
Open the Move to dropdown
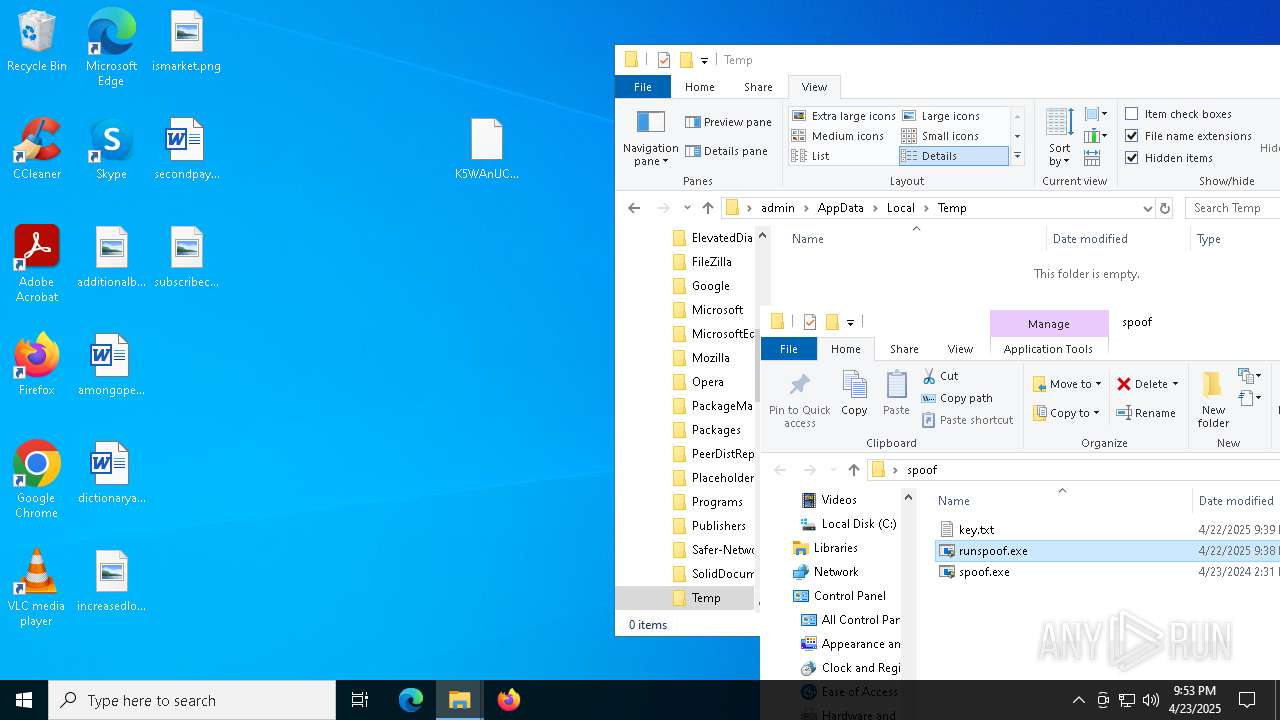click(x=1067, y=384)
